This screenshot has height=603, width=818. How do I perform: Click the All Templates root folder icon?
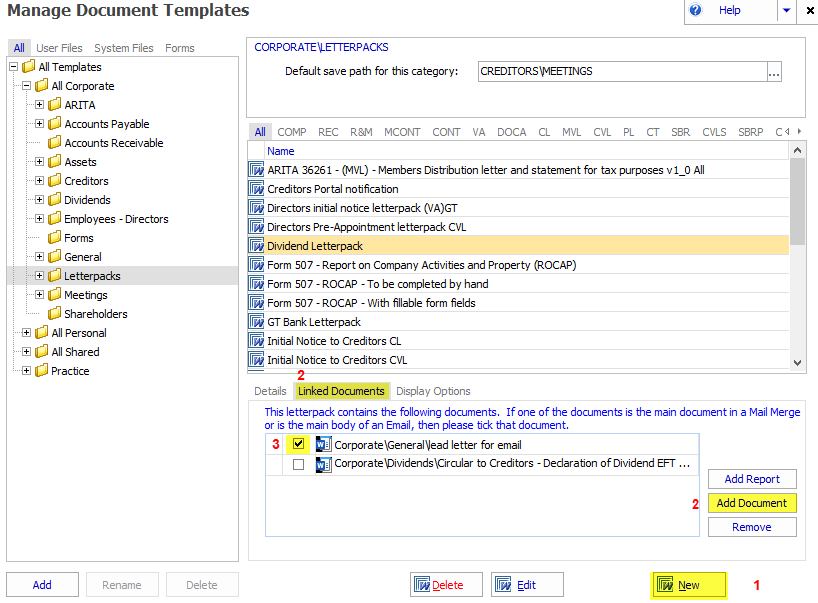point(28,67)
